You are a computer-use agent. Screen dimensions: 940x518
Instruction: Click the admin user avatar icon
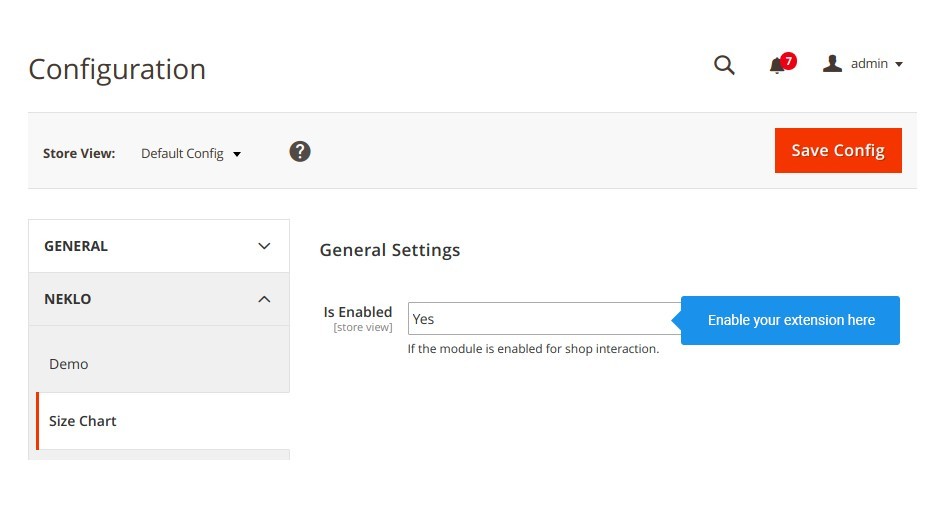(832, 64)
